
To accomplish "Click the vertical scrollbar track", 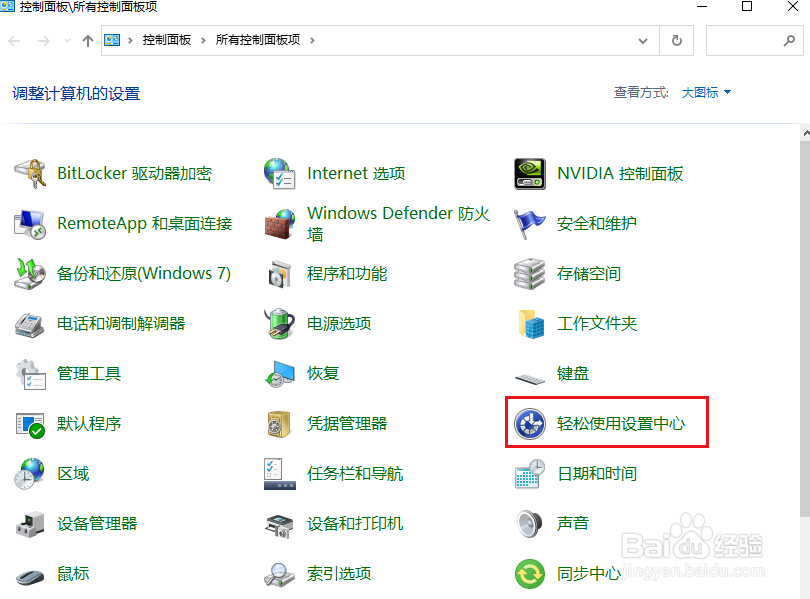I will pyautogui.click(x=805, y=558).
